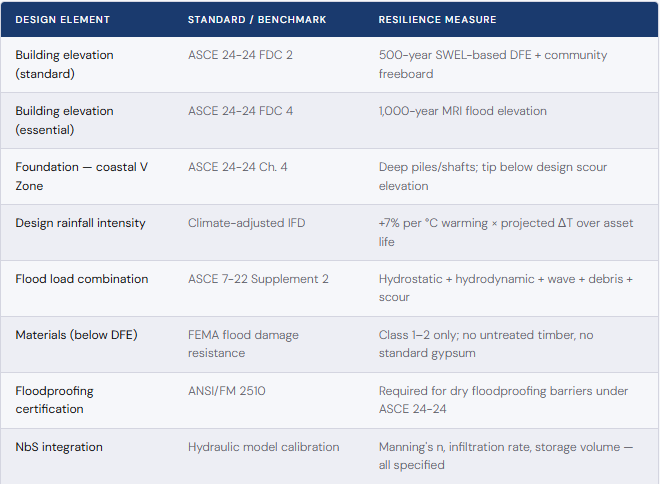This screenshot has width=660, height=484.
Task: Click the RESILIENCE MEASURE column header
Action: [x=437, y=20]
